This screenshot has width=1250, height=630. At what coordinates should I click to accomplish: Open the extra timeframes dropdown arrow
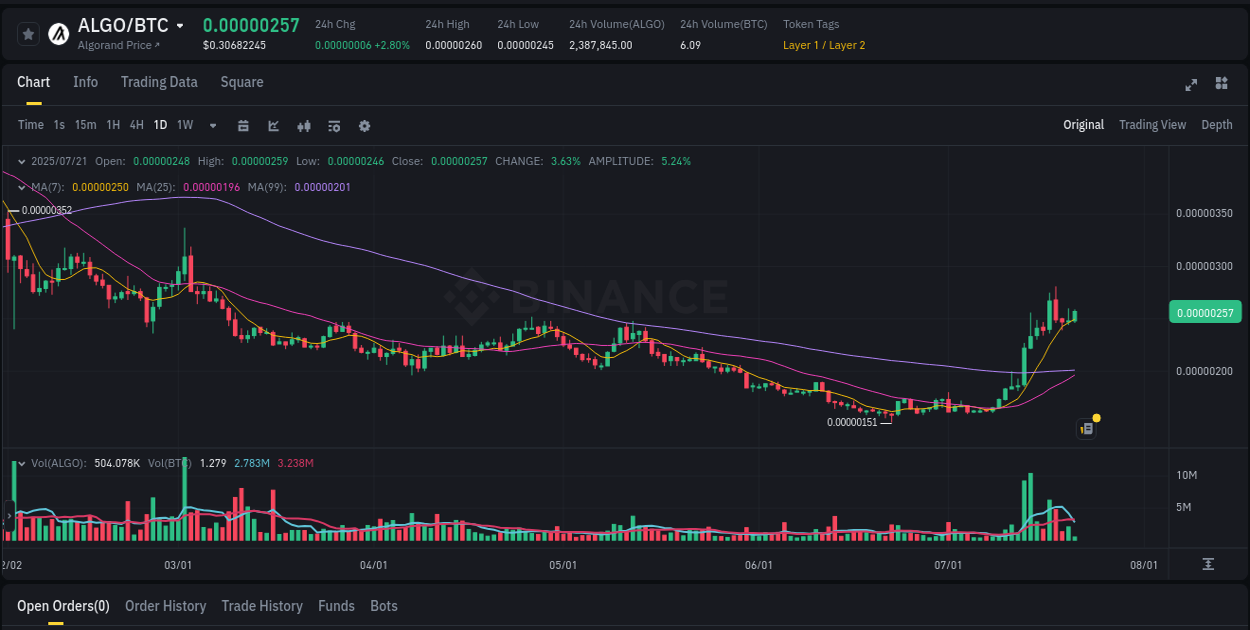pos(212,125)
